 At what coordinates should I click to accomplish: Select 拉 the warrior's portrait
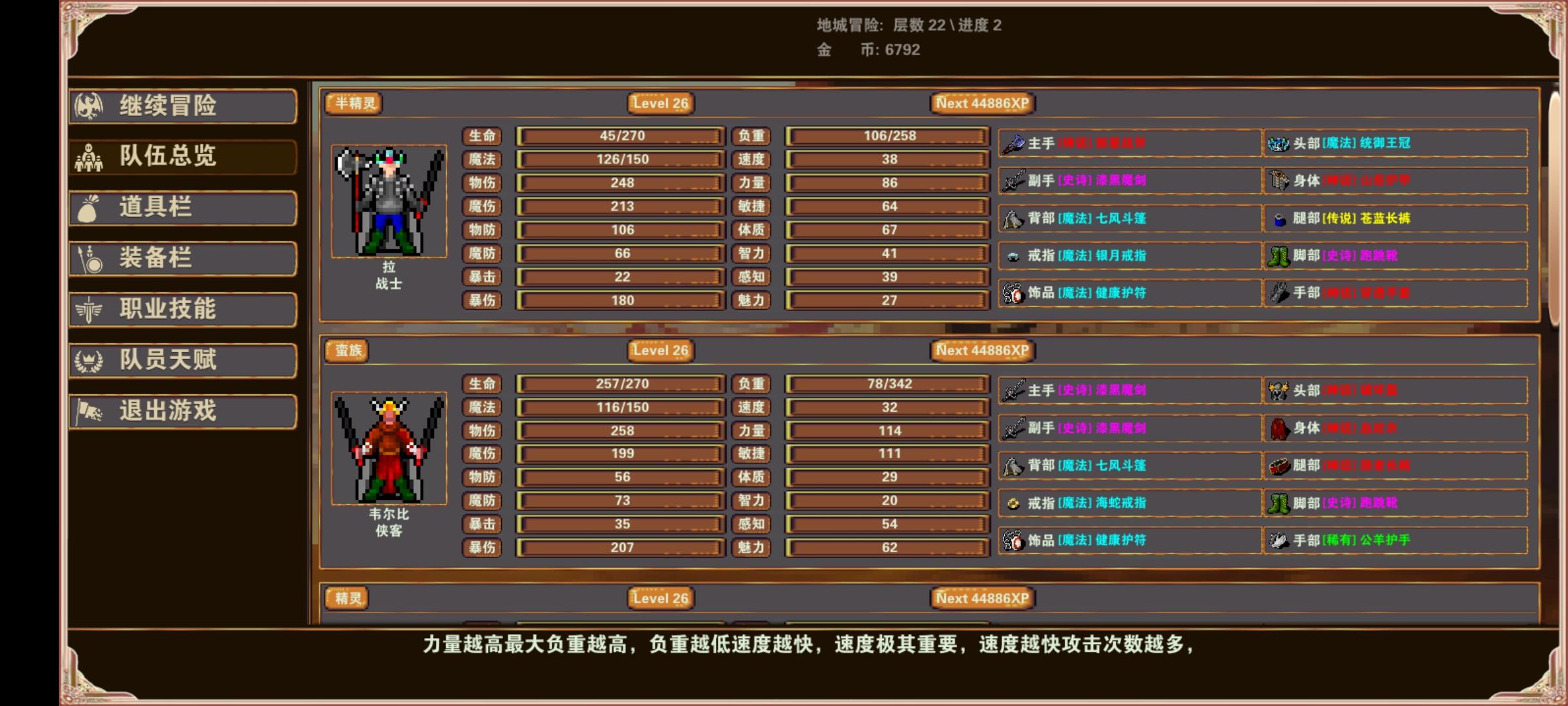click(389, 201)
